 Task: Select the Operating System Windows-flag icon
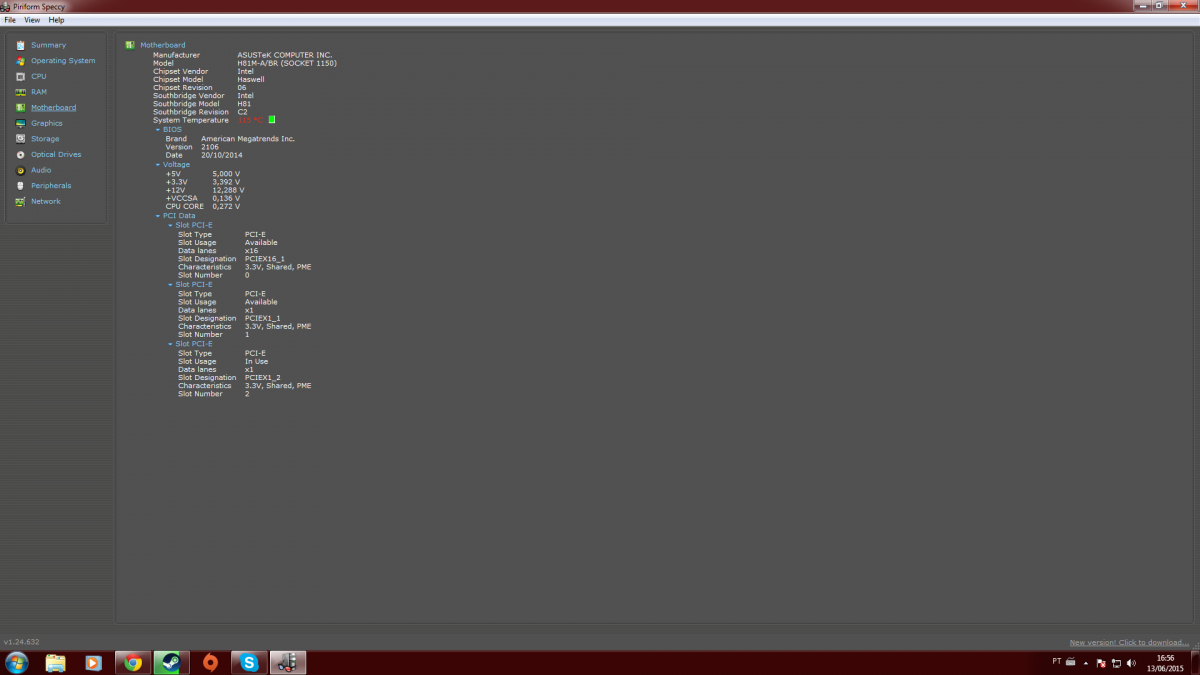(21, 61)
